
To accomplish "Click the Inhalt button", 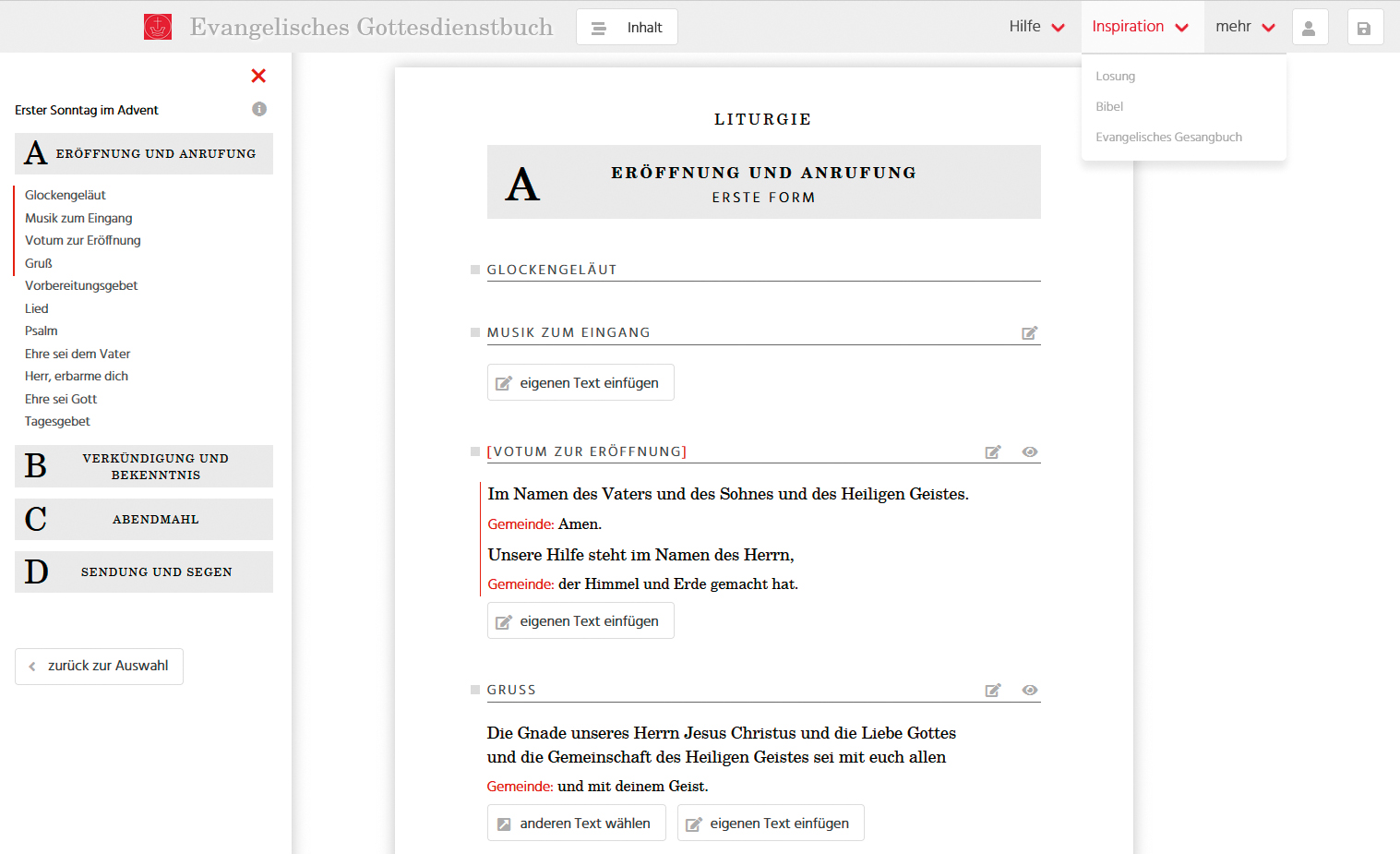I will [x=628, y=28].
